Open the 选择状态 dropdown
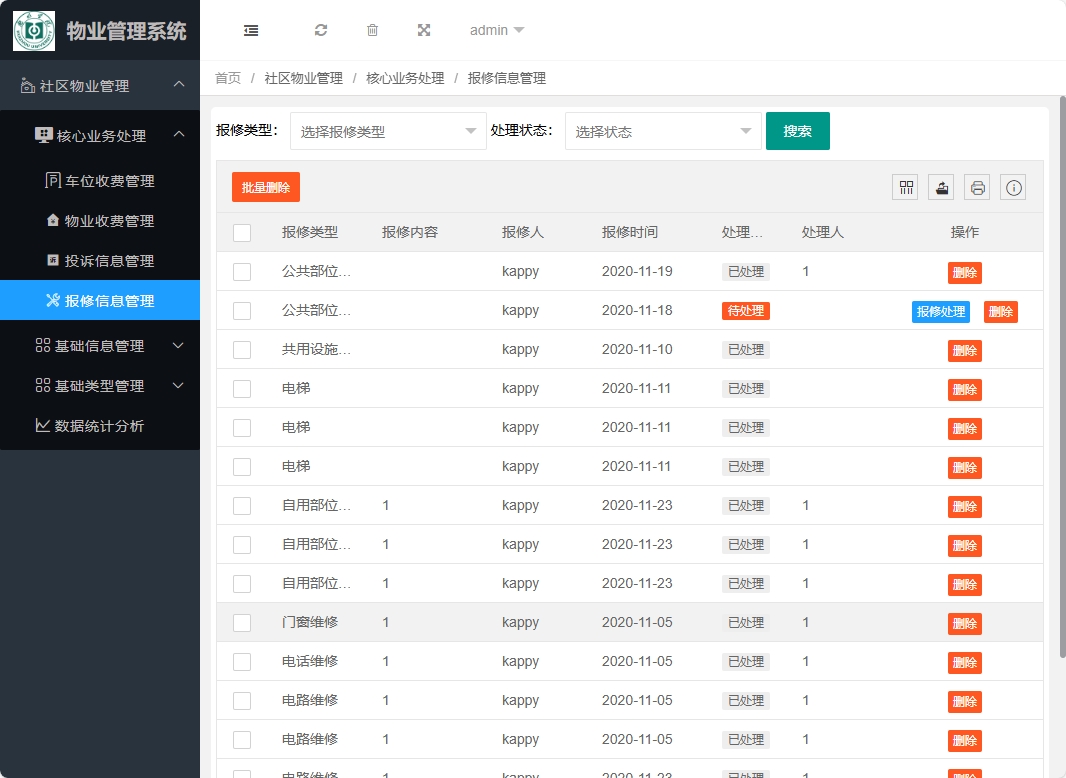This screenshot has height=778, width=1066. [663, 131]
